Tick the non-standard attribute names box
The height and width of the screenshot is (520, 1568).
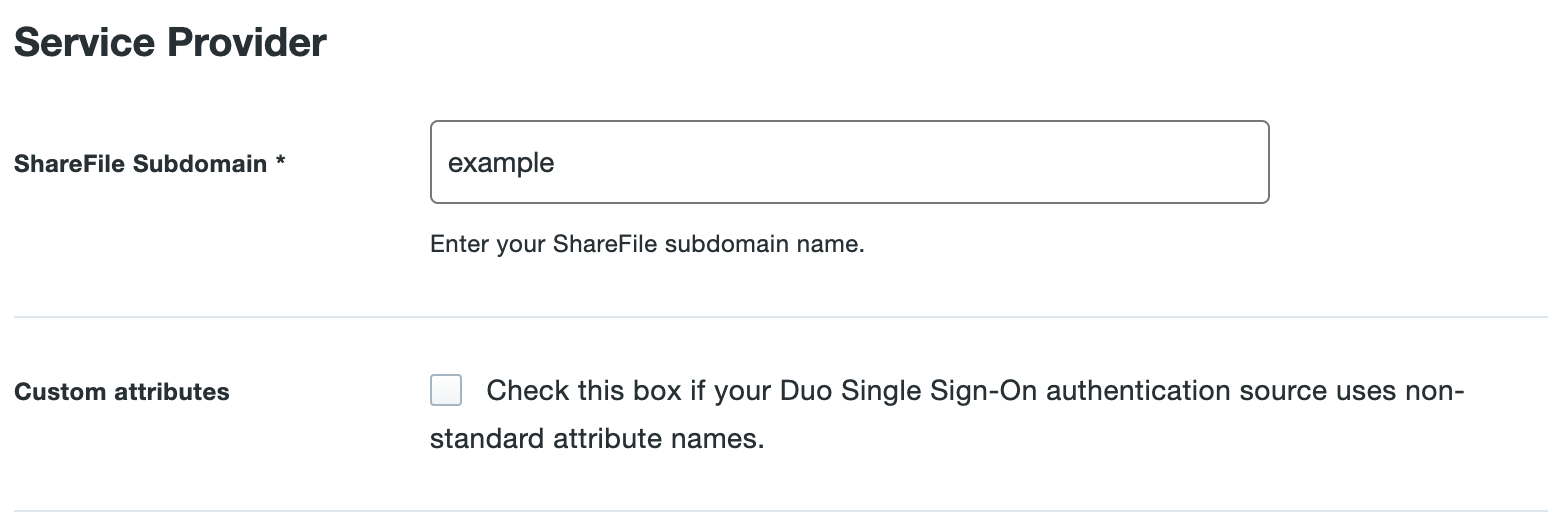coord(446,390)
